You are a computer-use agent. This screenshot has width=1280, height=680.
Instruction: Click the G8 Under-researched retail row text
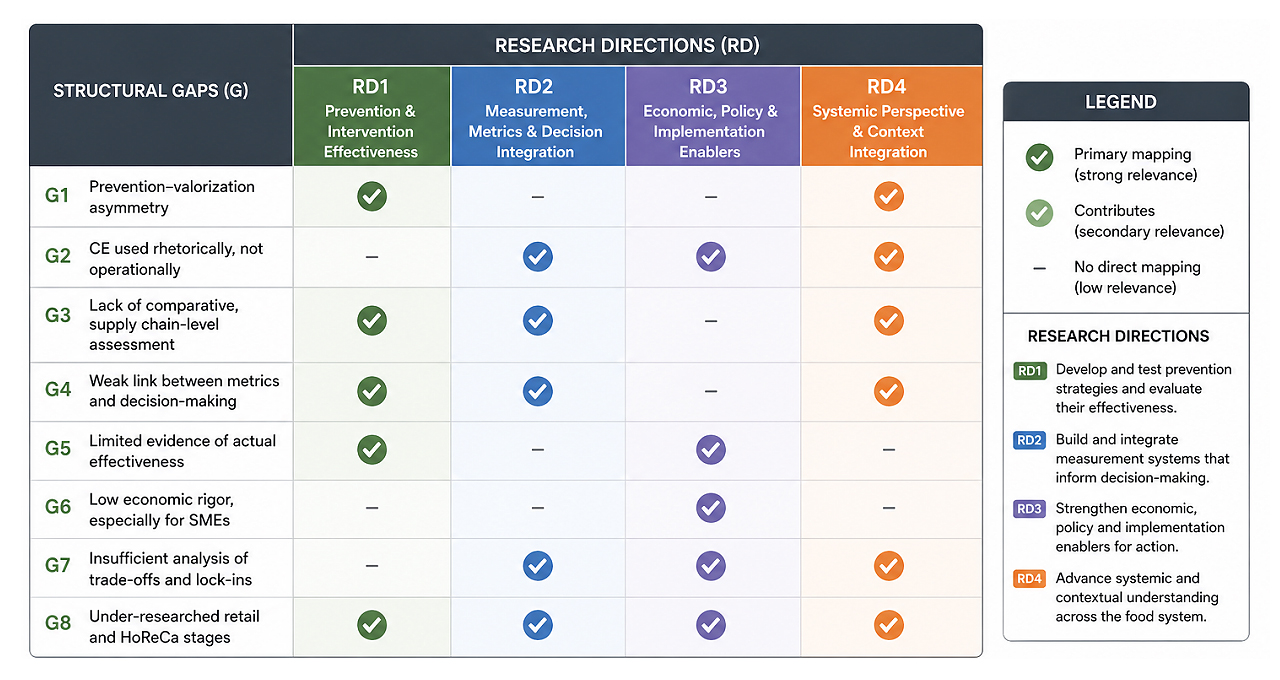pyautogui.click(x=160, y=627)
